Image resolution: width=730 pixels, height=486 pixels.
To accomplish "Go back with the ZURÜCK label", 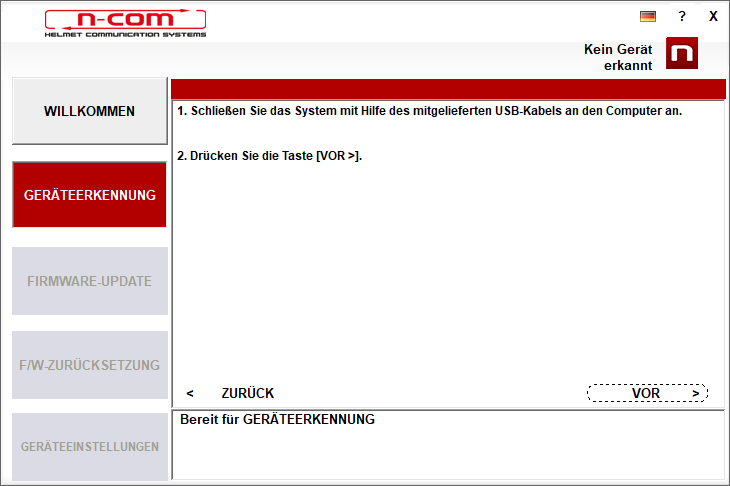I will coord(248,393).
